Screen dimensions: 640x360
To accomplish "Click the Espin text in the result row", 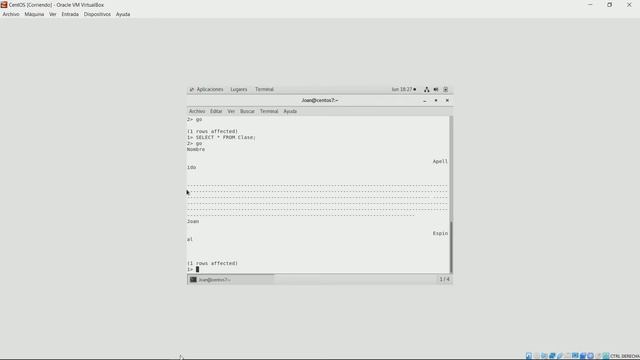I will (440, 233).
